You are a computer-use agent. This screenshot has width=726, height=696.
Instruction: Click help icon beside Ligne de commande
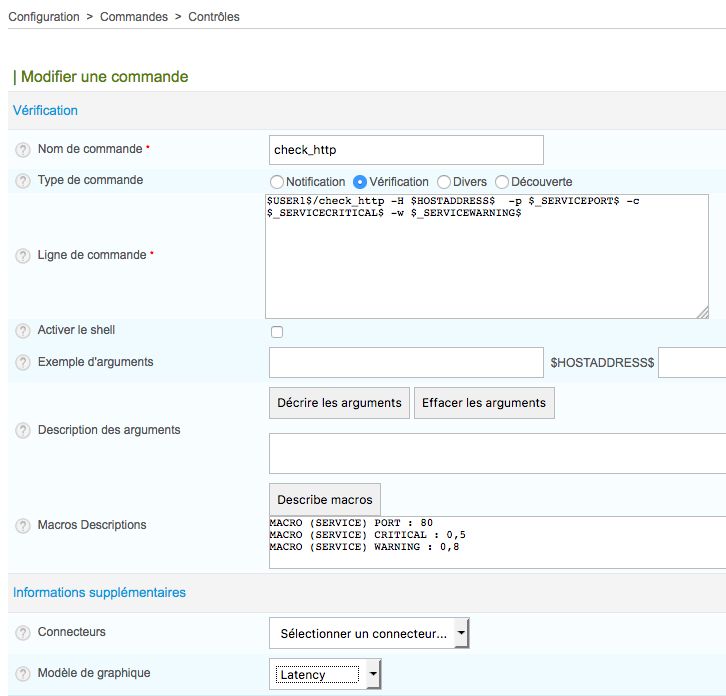[23, 256]
